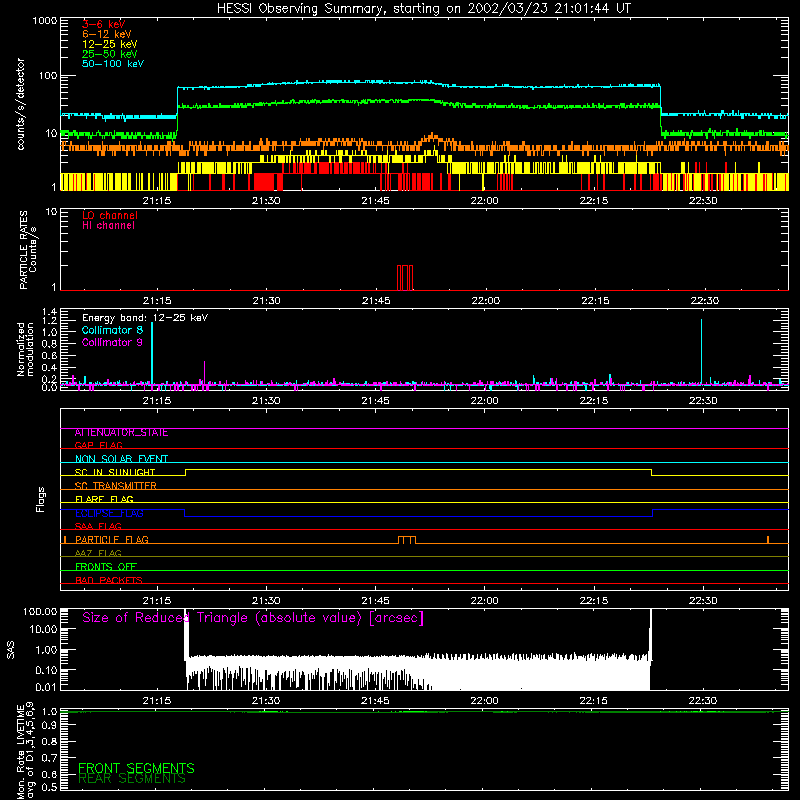Viewport: 800px width, 800px height.
Task: Select the REAR SEGMENTS legend text
Action: tap(132, 779)
